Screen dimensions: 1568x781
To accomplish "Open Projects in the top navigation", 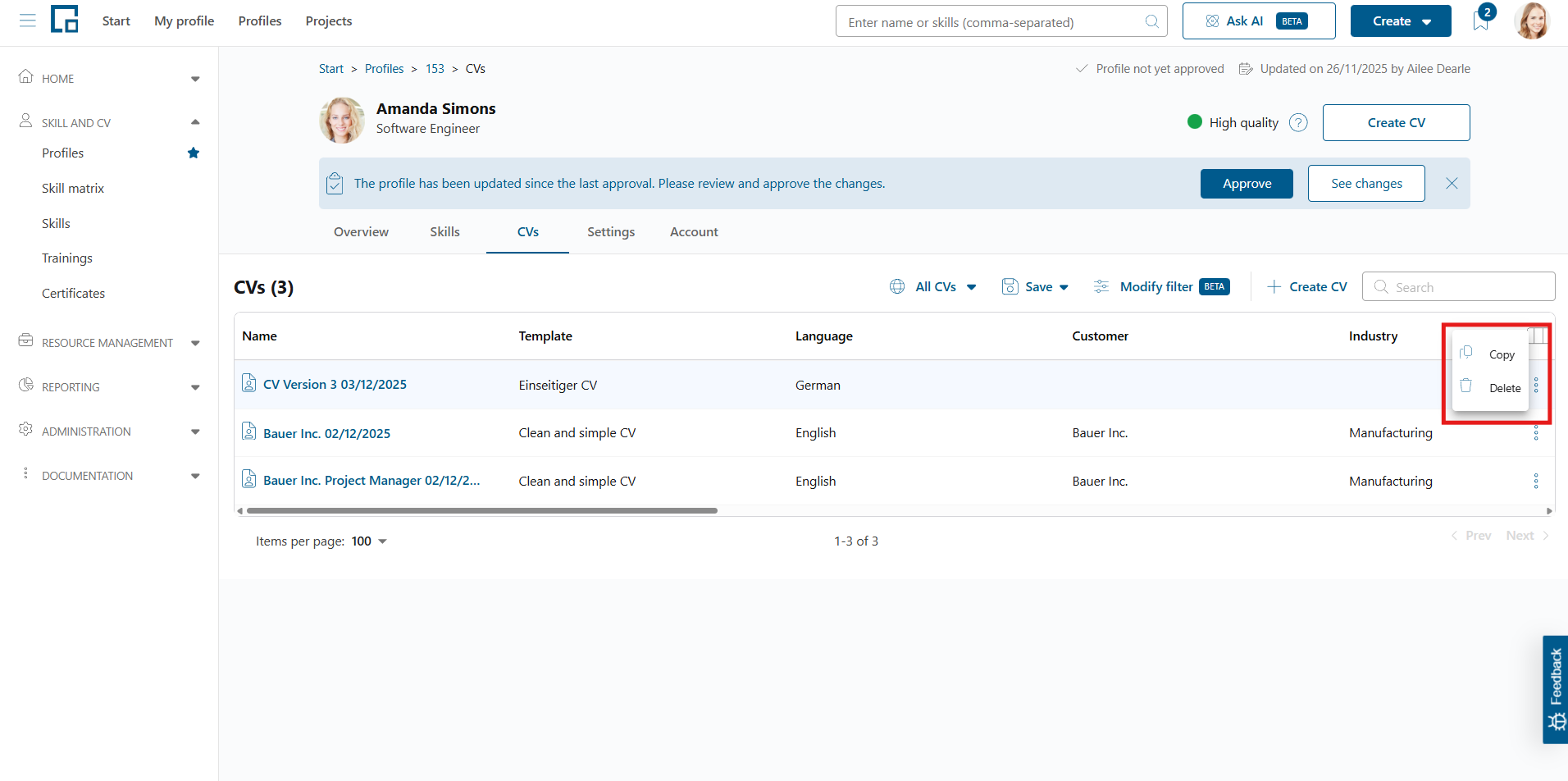I will [x=329, y=21].
